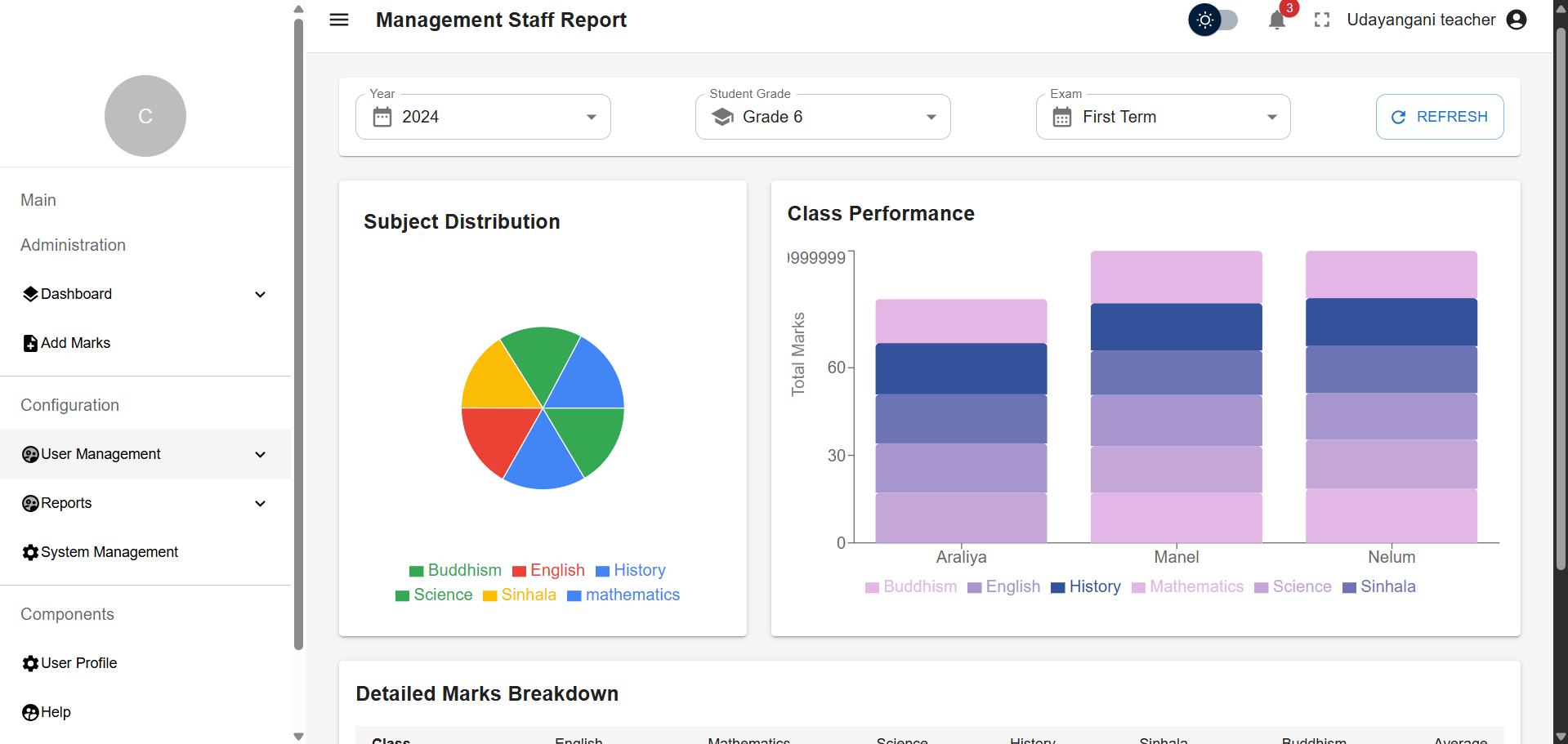Open the user account avatar icon
Viewport: 1568px width, 744px height.
[x=1517, y=20]
